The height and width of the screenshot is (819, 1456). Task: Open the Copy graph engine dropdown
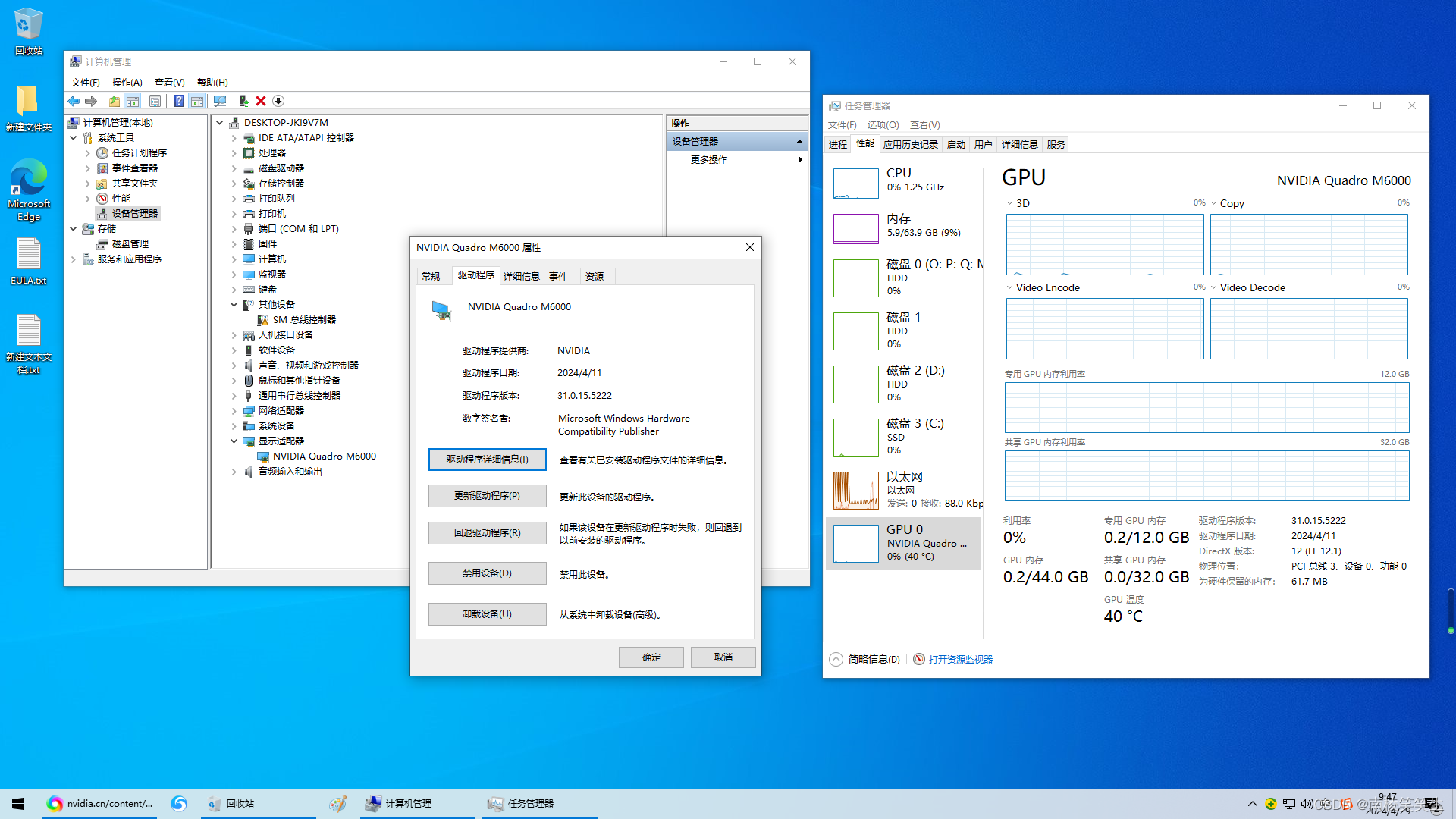coord(1214,203)
